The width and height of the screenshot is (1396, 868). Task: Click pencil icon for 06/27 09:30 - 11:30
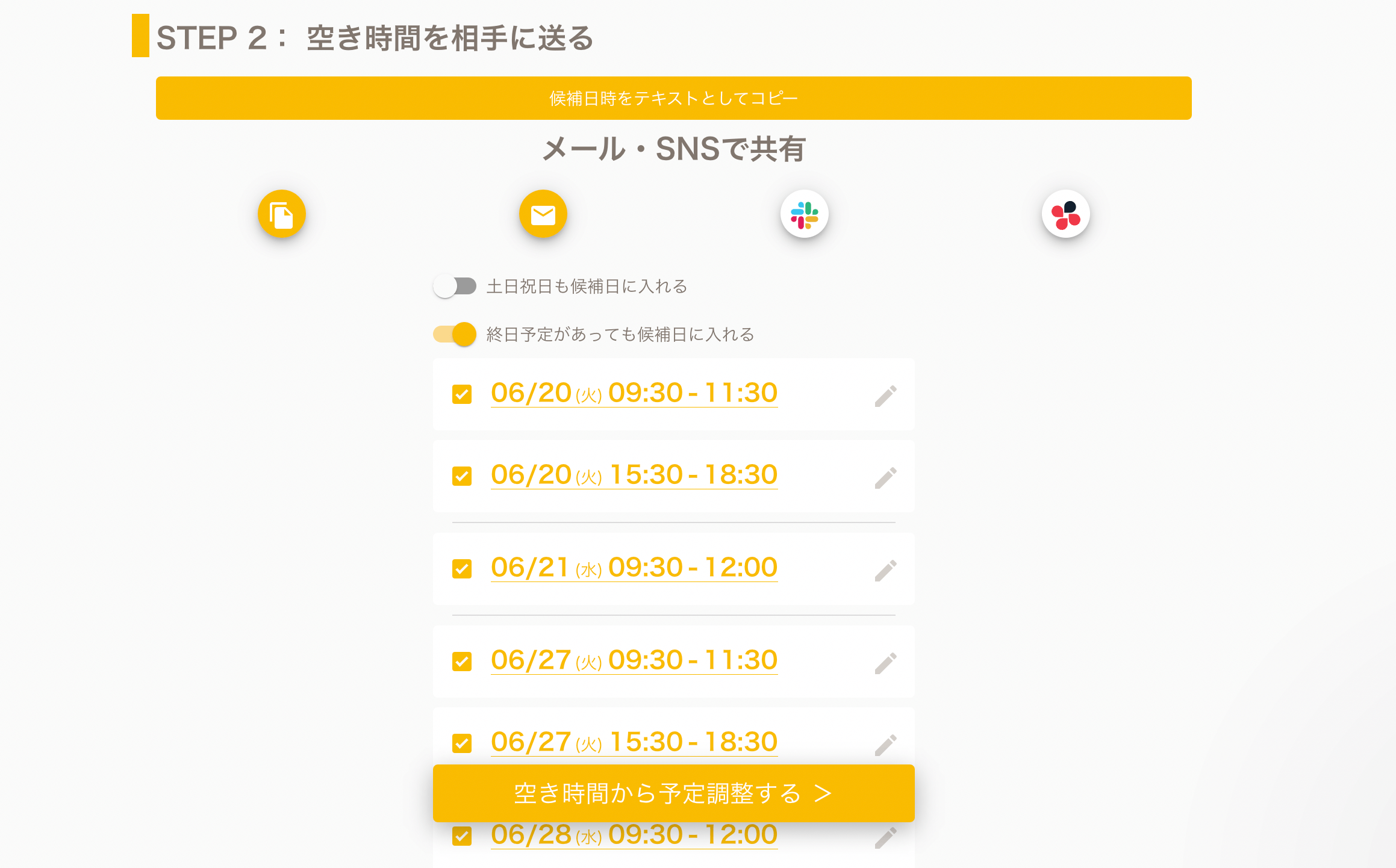(885, 663)
